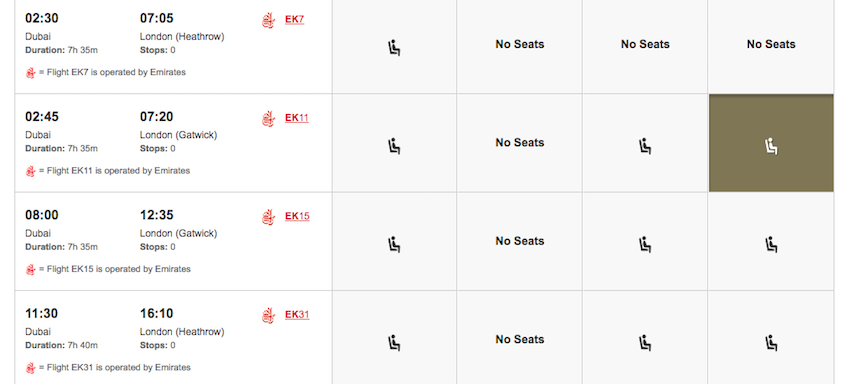View details for flight EK15 link
The width and height of the screenshot is (845, 384).
pyautogui.click(x=297, y=216)
